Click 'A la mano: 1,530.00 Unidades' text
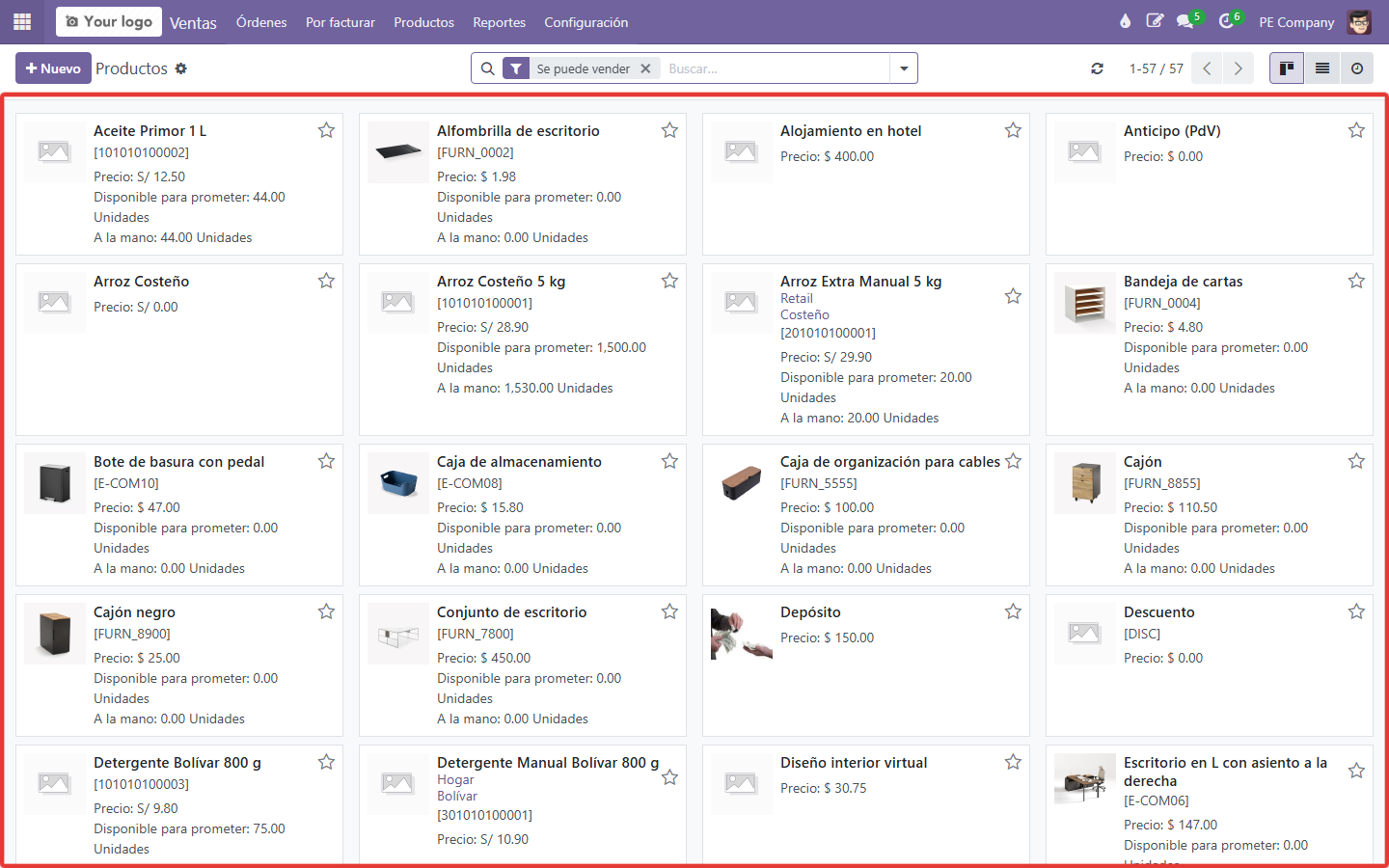This screenshot has width=1389, height=868. click(x=525, y=388)
